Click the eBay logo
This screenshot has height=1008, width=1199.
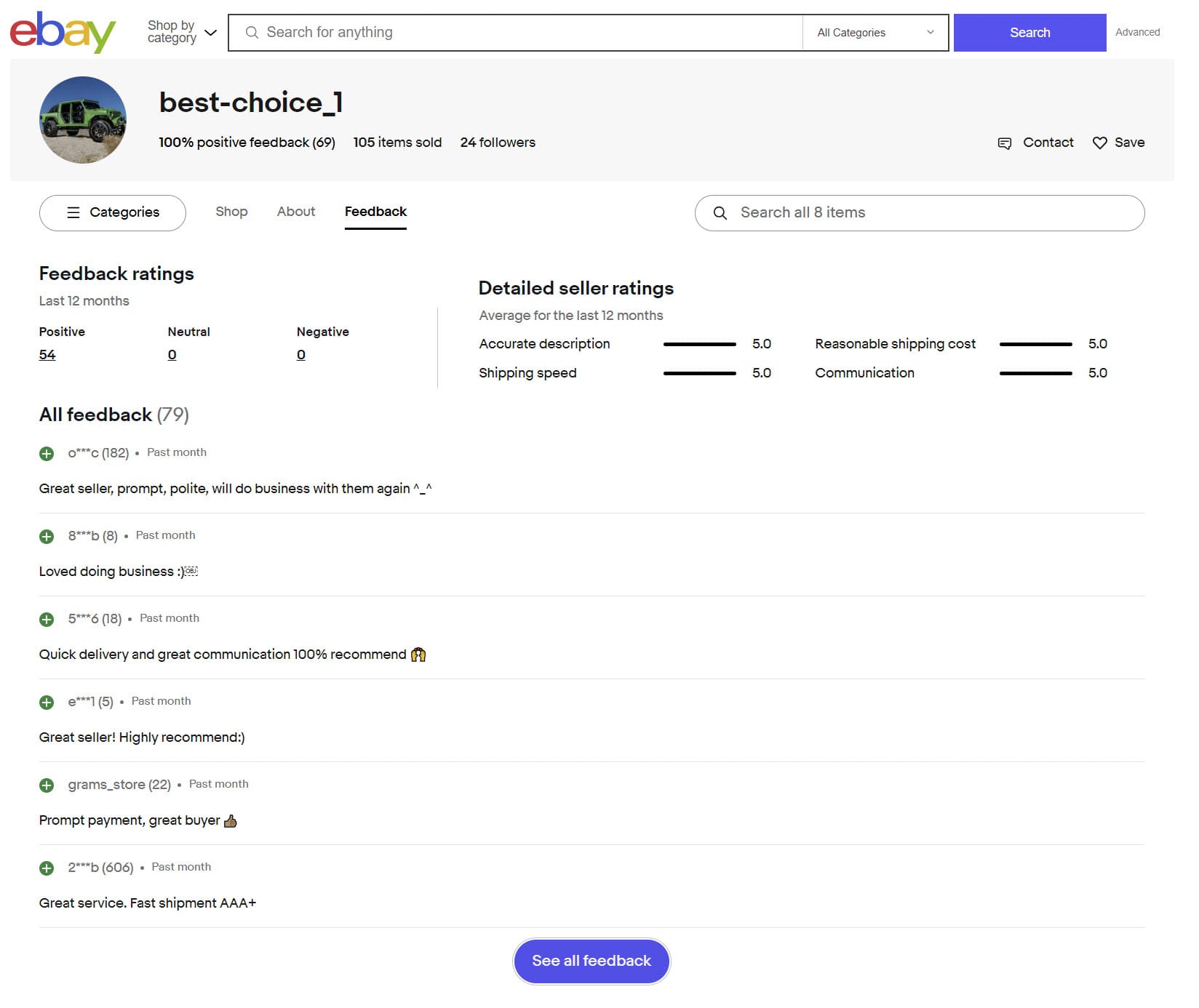pyautogui.click(x=63, y=32)
